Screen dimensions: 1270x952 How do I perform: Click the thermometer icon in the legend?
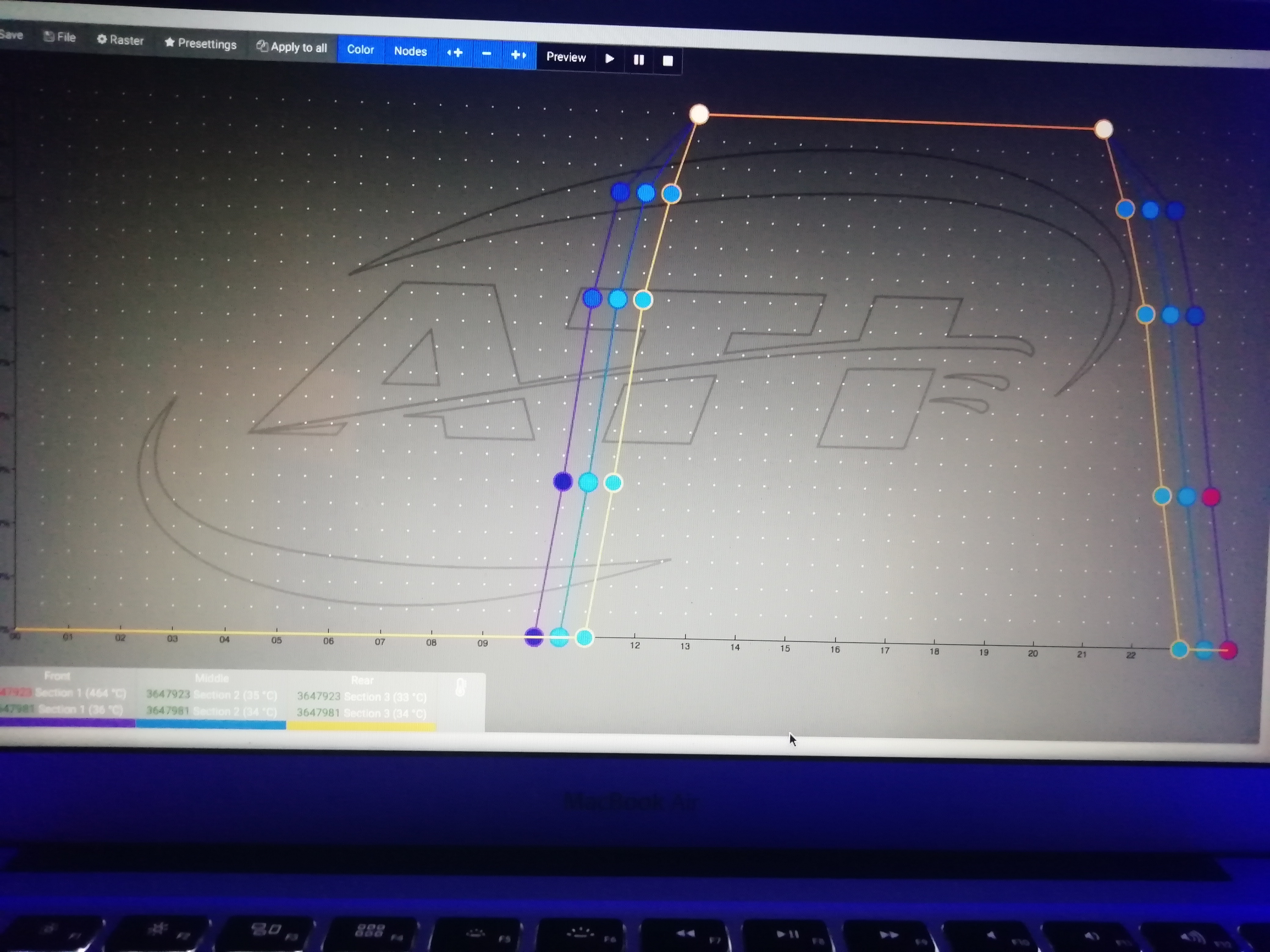coord(460,687)
